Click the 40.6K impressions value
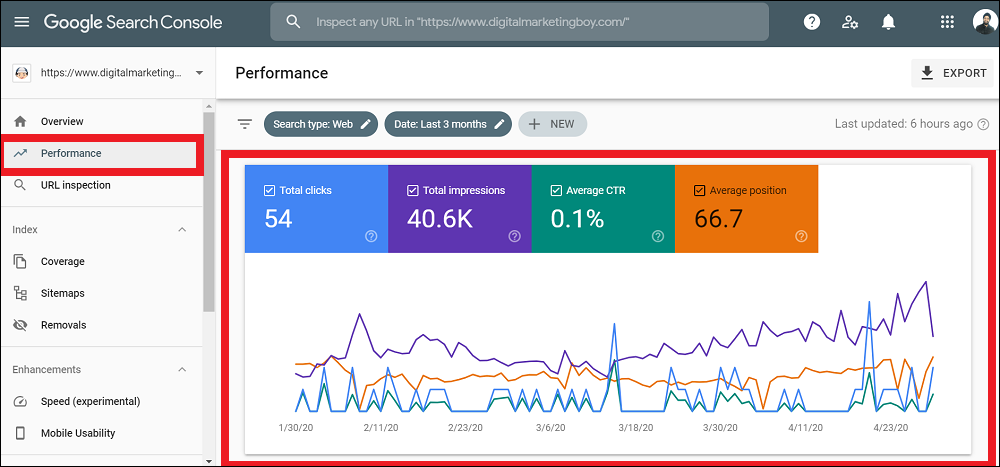The width and height of the screenshot is (1000, 467). (x=440, y=219)
